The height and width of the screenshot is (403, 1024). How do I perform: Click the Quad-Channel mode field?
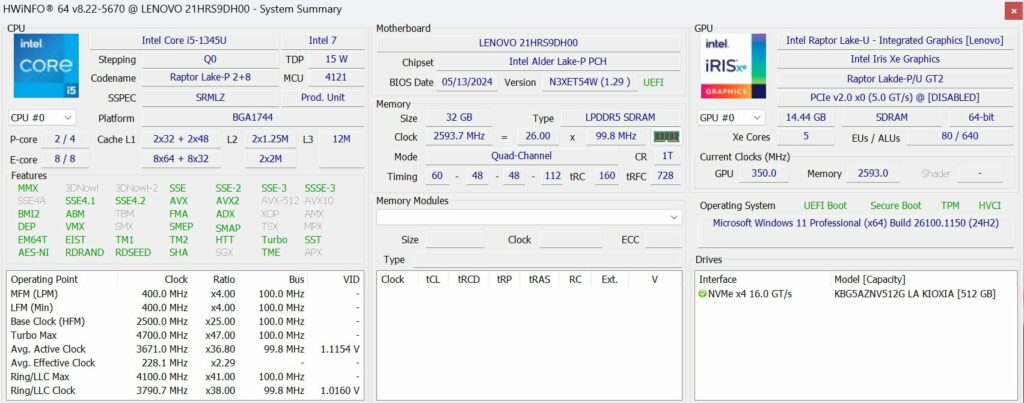tap(522, 156)
